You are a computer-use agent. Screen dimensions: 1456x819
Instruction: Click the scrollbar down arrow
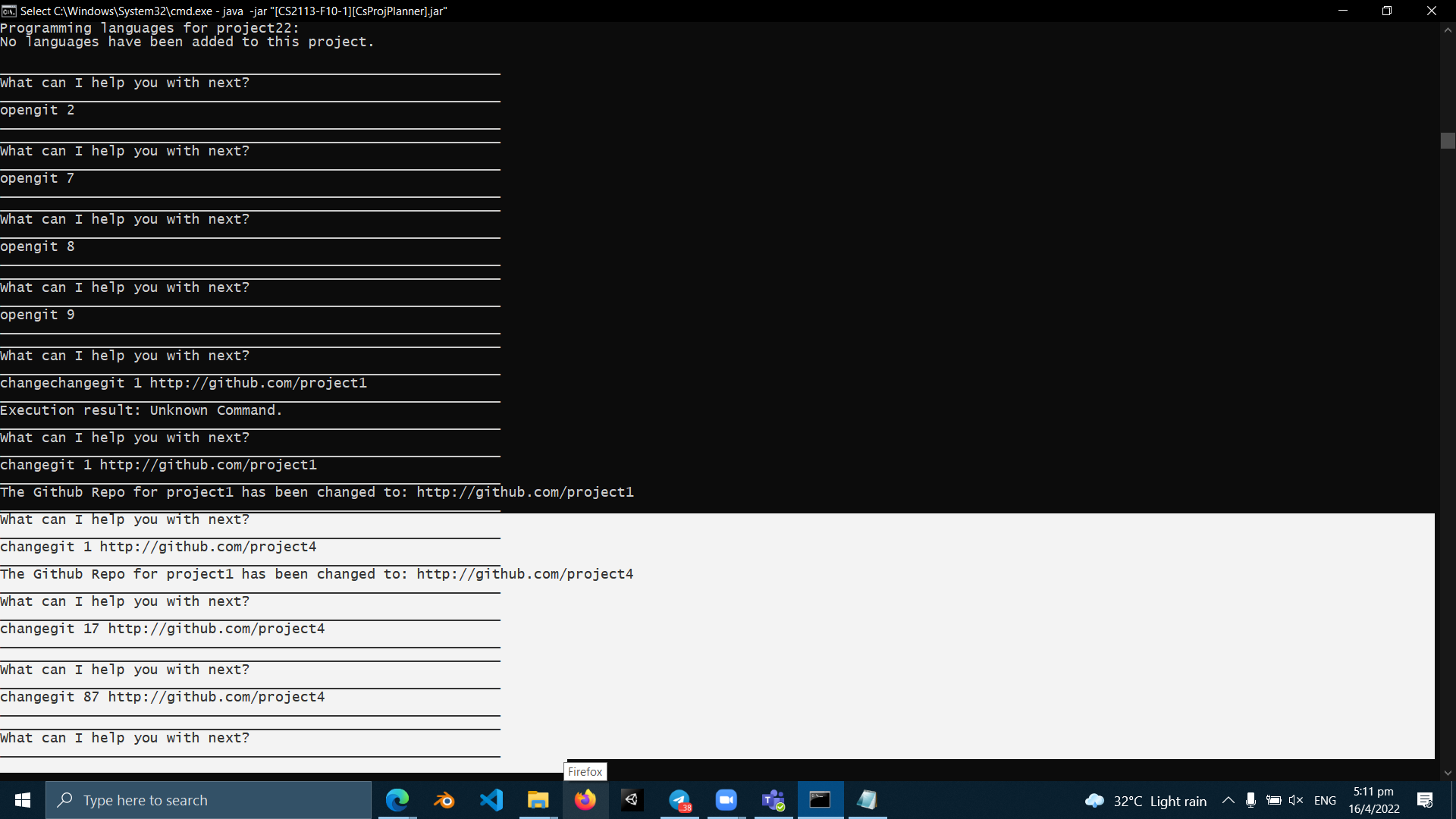click(1448, 773)
